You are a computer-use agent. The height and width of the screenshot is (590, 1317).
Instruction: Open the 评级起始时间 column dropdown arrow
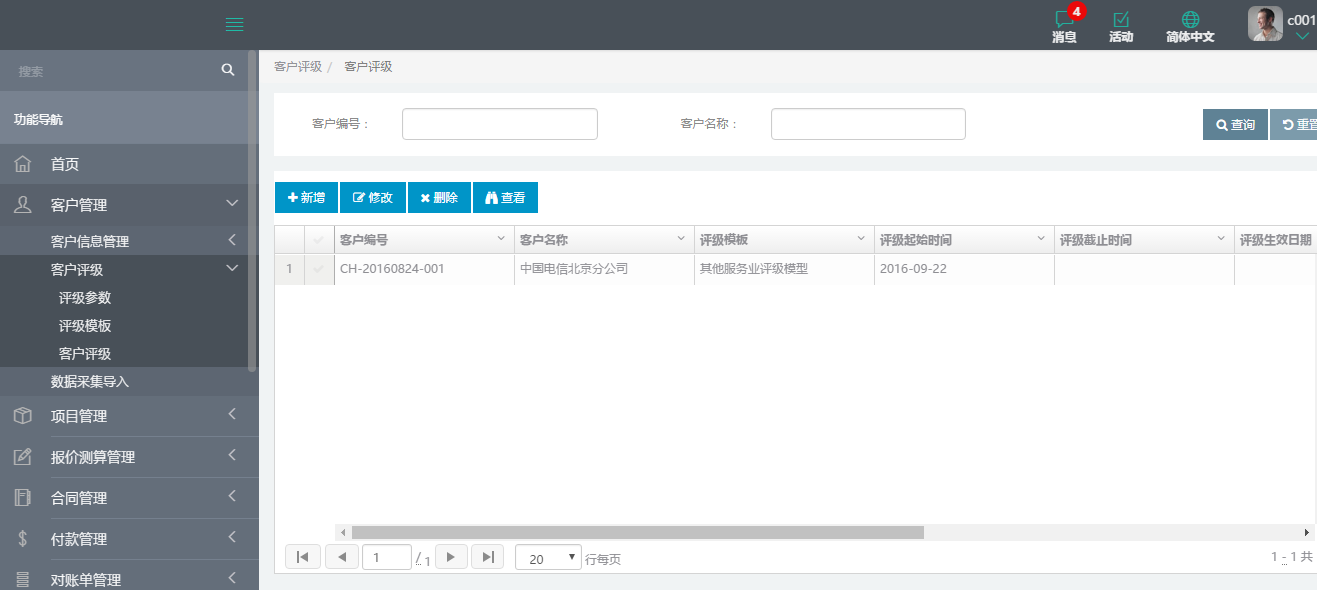pyautogui.click(x=1041, y=239)
